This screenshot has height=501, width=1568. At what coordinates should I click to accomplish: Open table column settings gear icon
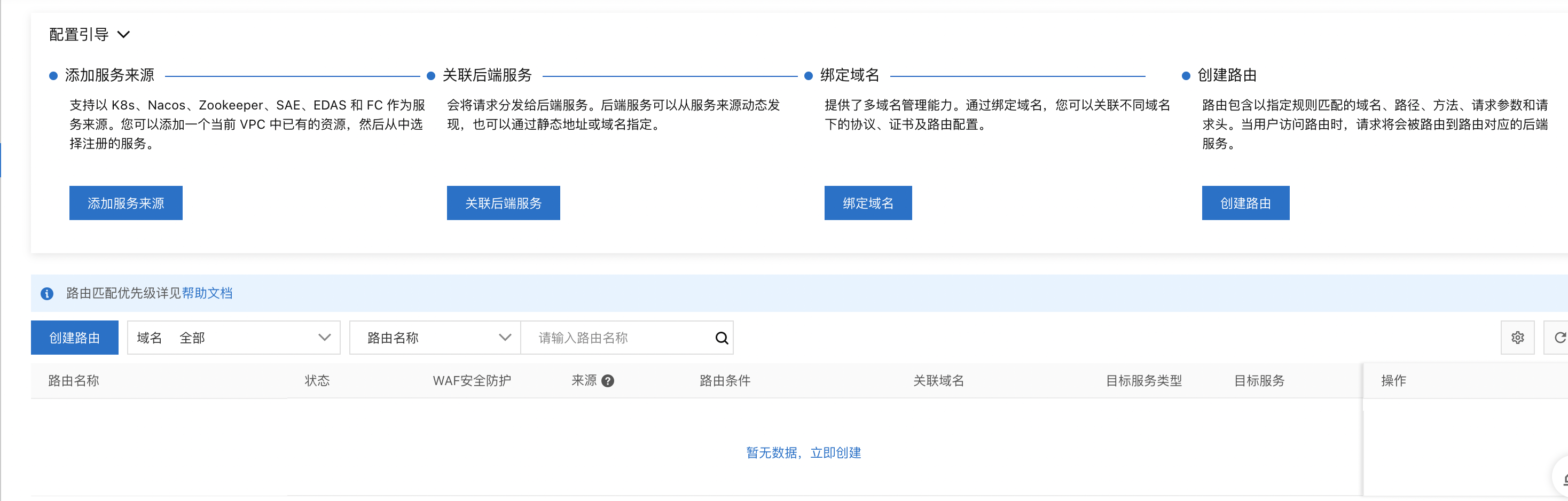point(1517,338)
